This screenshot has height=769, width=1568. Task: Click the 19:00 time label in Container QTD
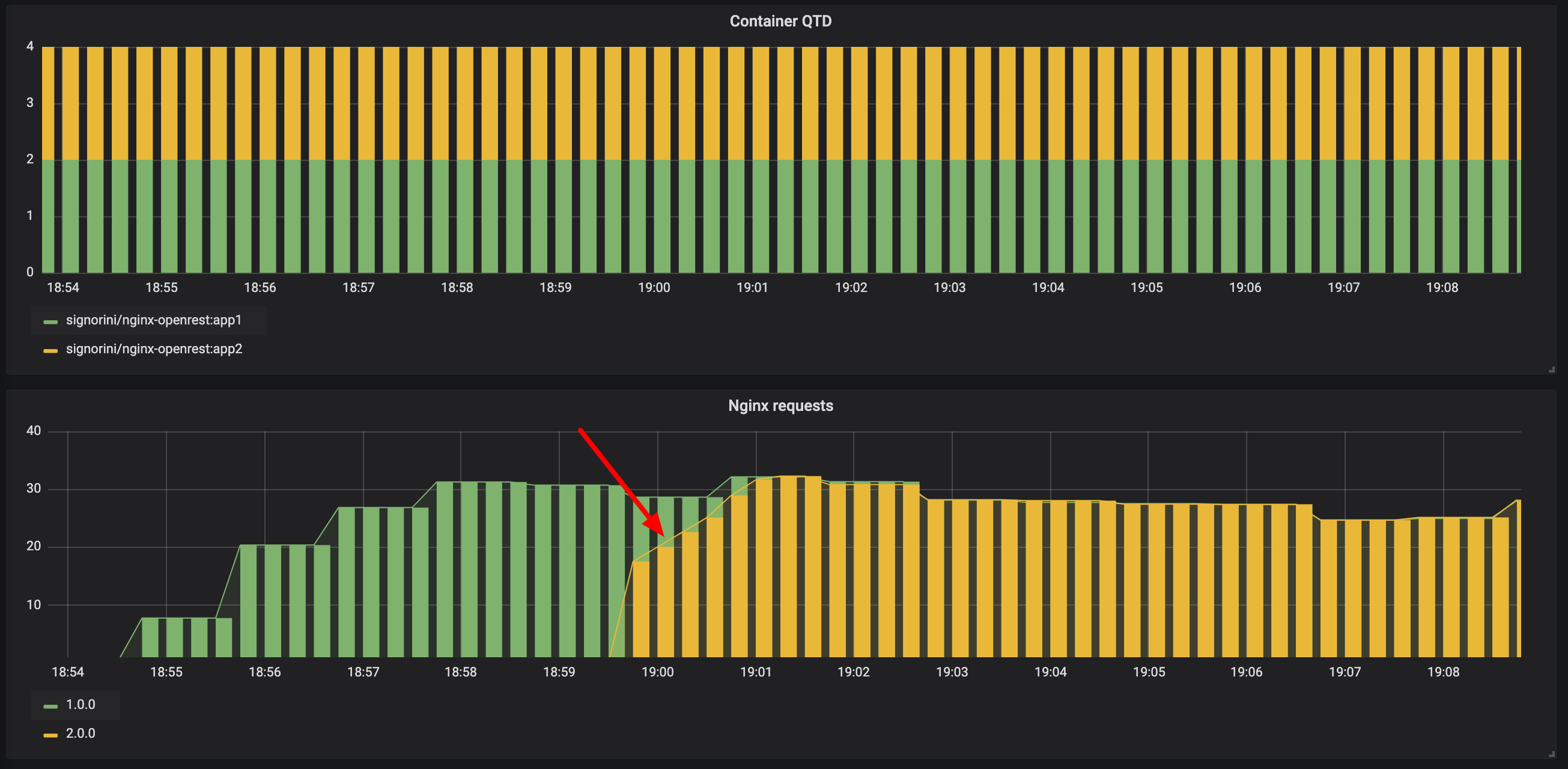tap(654, 287)
